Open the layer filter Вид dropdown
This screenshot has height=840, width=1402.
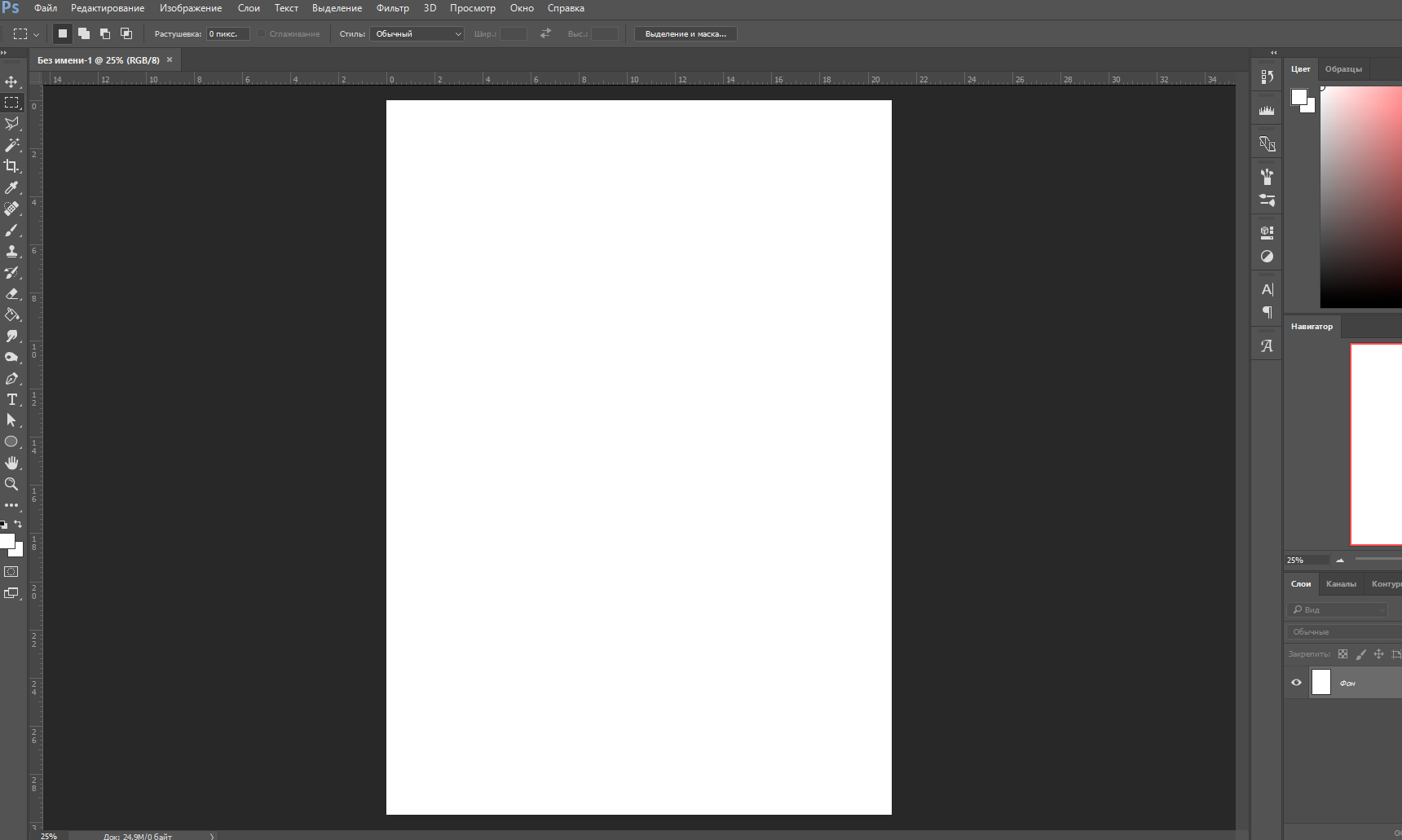(x=1337, y=609)
